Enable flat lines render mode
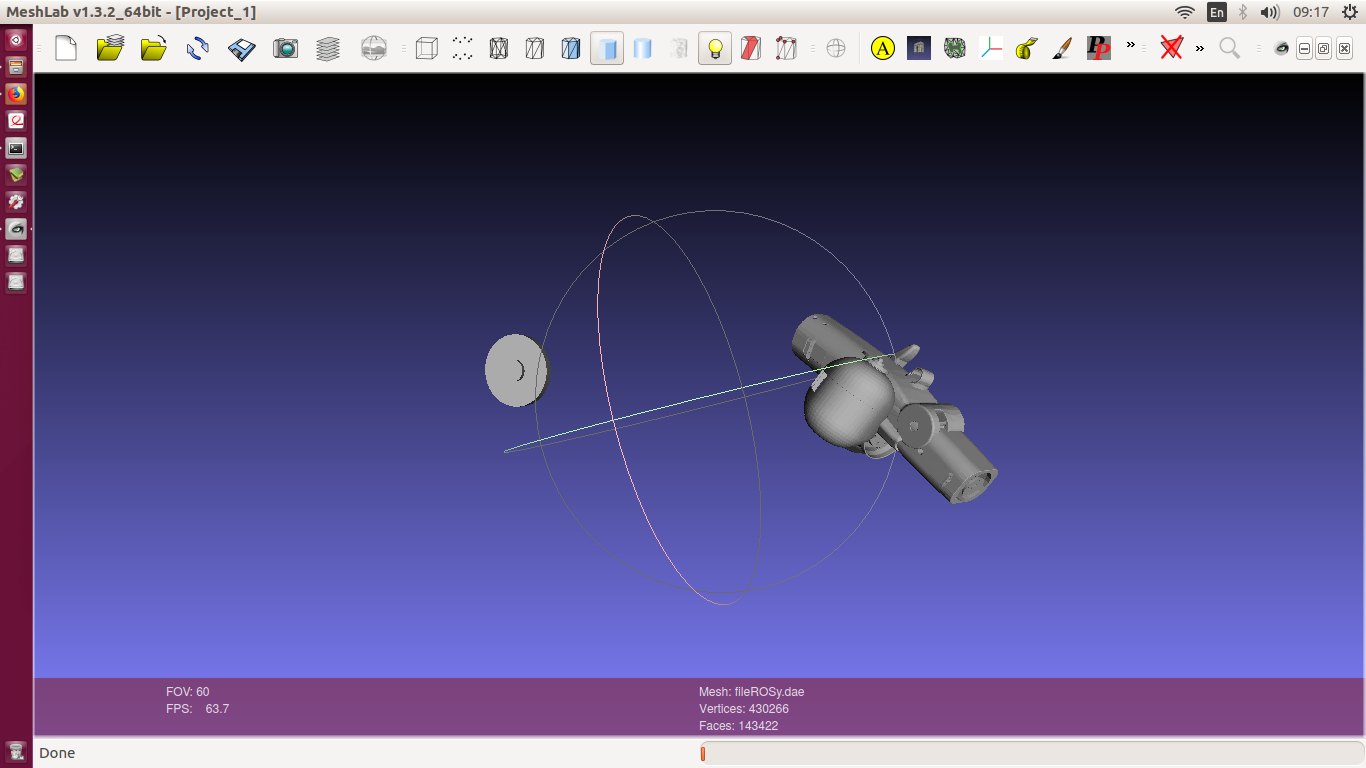1366x768 pixels. pos(571,48)
